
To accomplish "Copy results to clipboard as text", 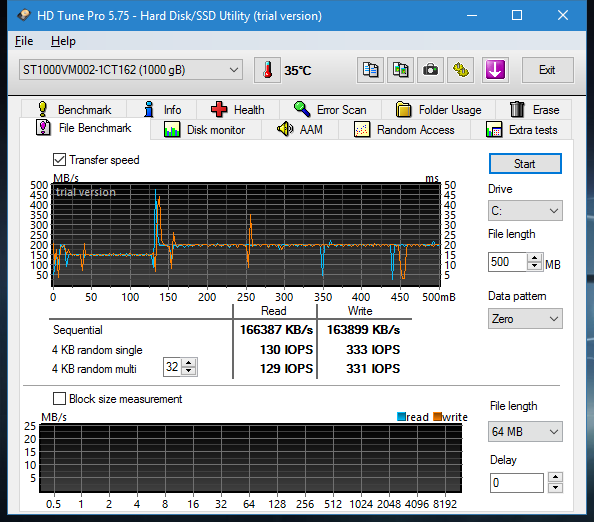I will pos(370,70).
